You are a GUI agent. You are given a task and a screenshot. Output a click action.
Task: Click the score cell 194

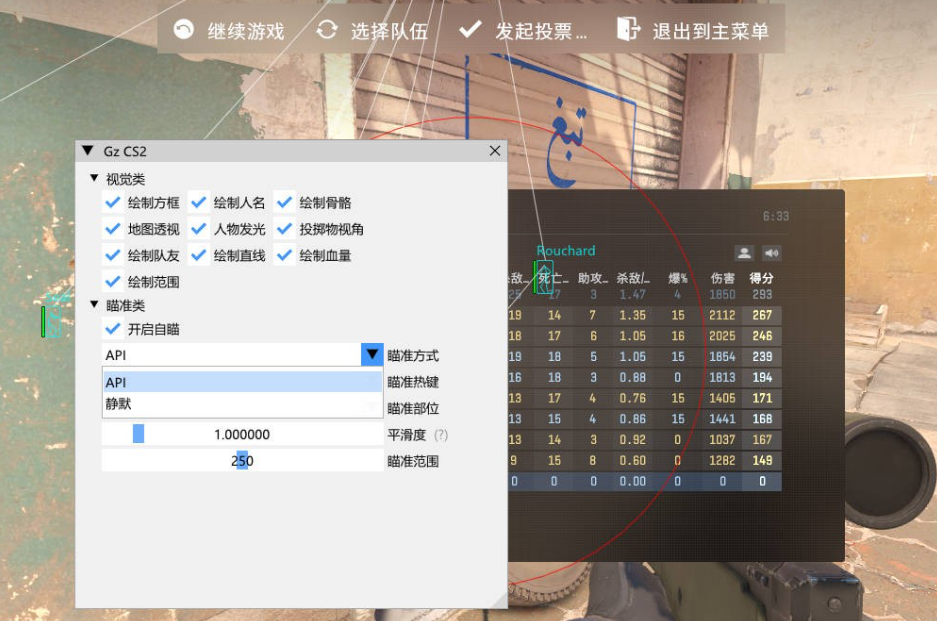[762, 377]
